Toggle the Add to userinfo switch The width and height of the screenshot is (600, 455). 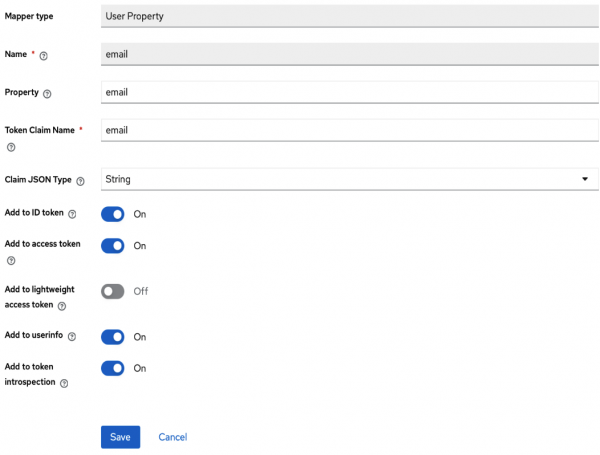(x=112, y=337)
